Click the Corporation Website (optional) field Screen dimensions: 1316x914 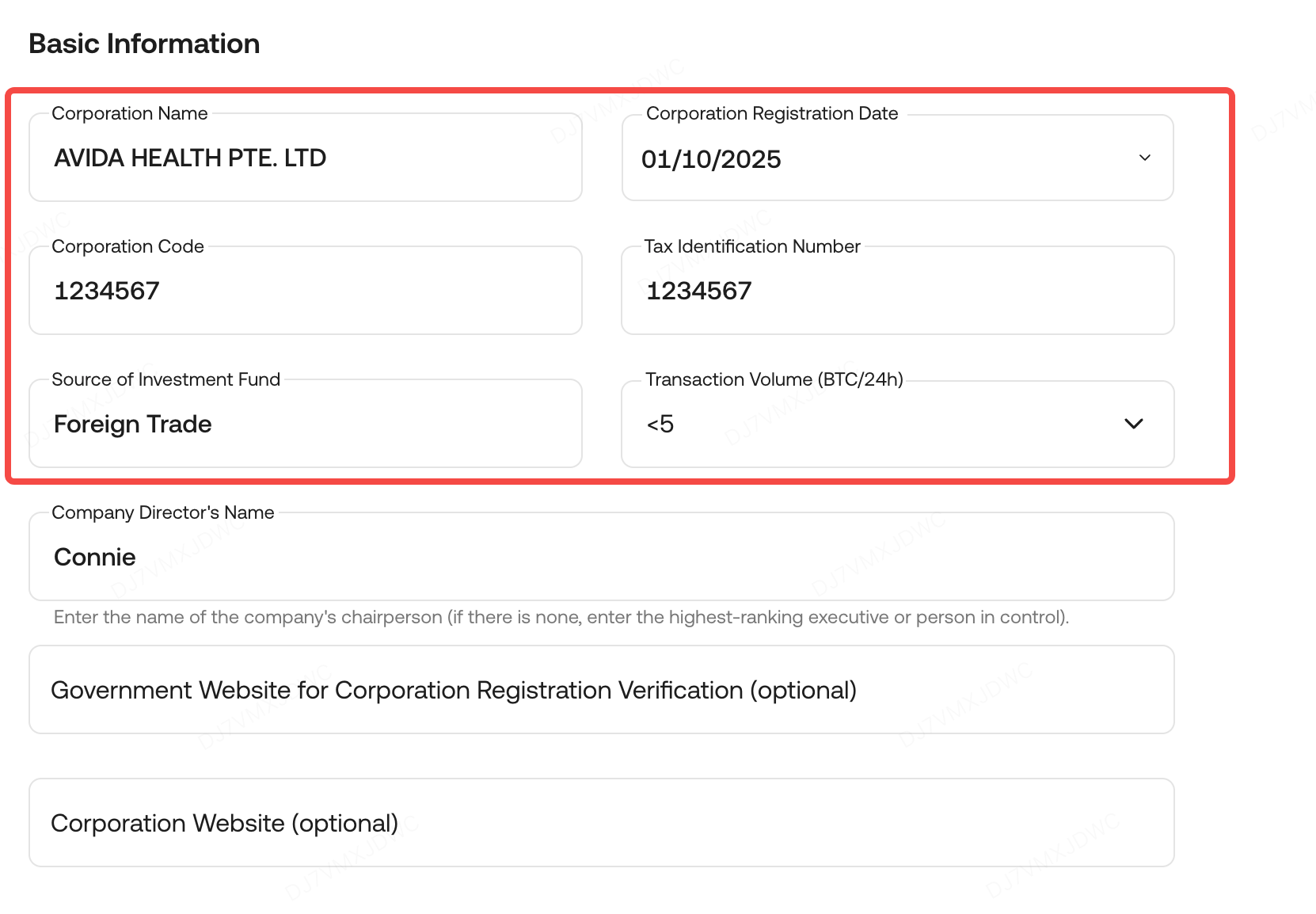(x=600, y=823)
